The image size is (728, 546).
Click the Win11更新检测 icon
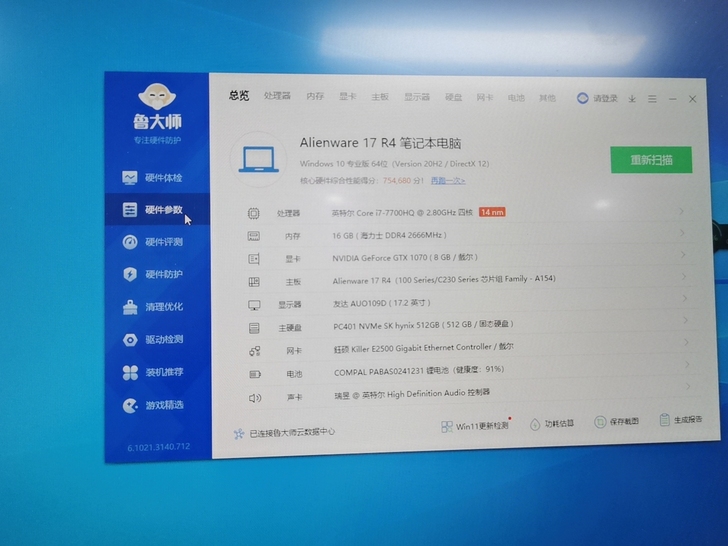pyautogui.click(x=447, y=426)
